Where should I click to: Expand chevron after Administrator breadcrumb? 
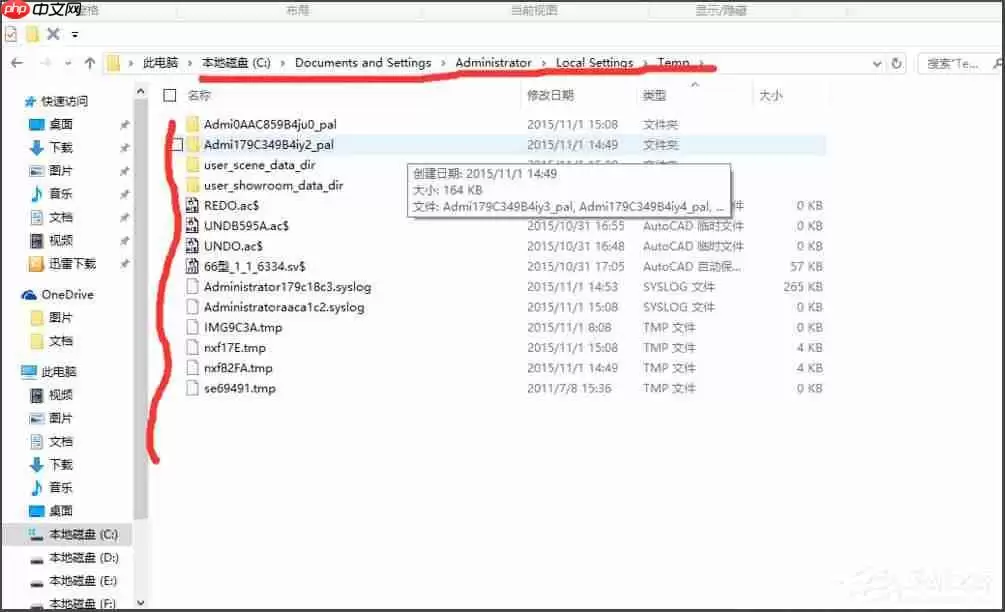pos(544,63)
